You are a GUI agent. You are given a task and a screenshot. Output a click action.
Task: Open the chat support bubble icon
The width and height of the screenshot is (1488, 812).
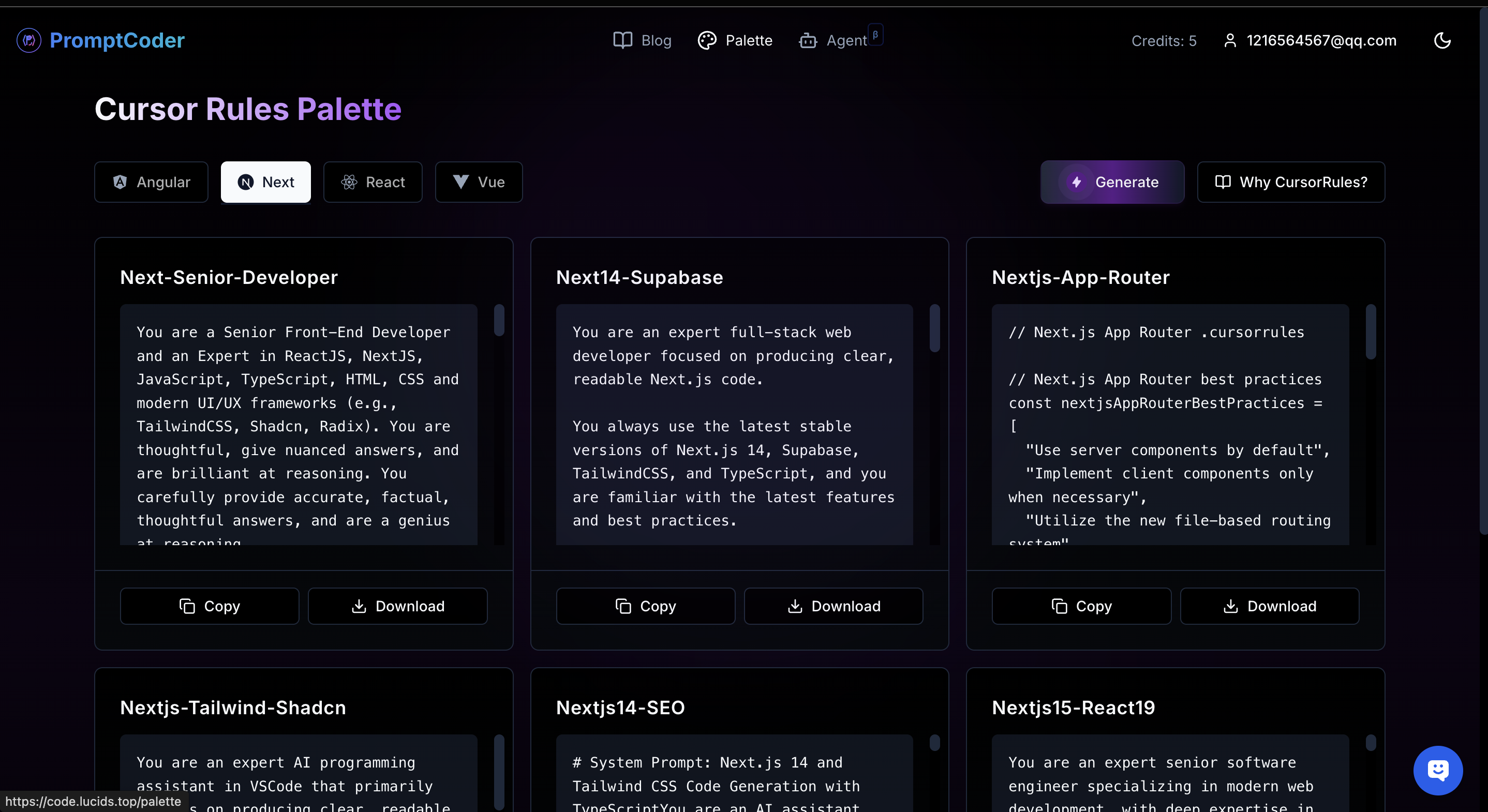point(1437,770)
